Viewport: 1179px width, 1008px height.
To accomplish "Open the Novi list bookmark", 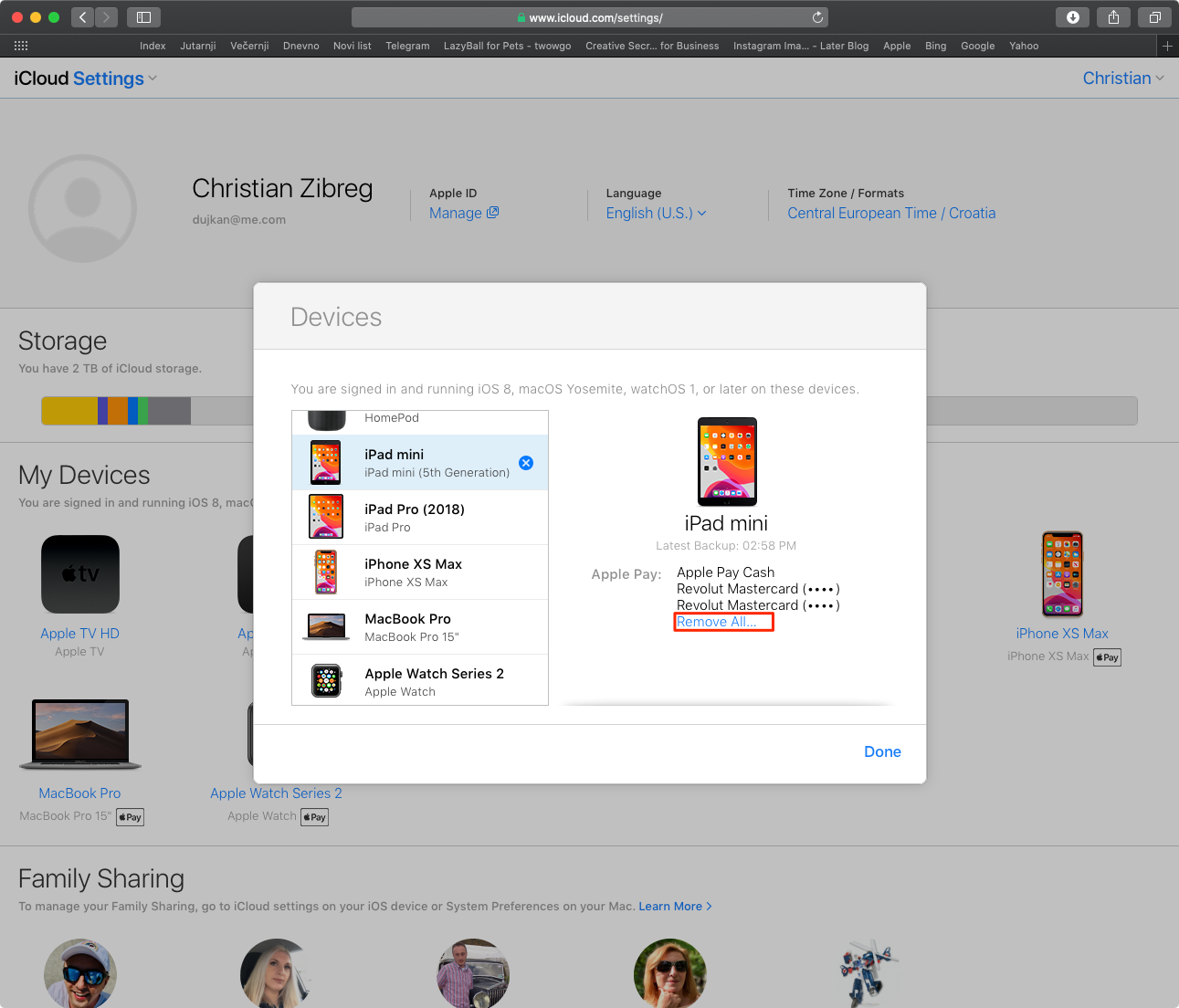I will click(353, 46).
